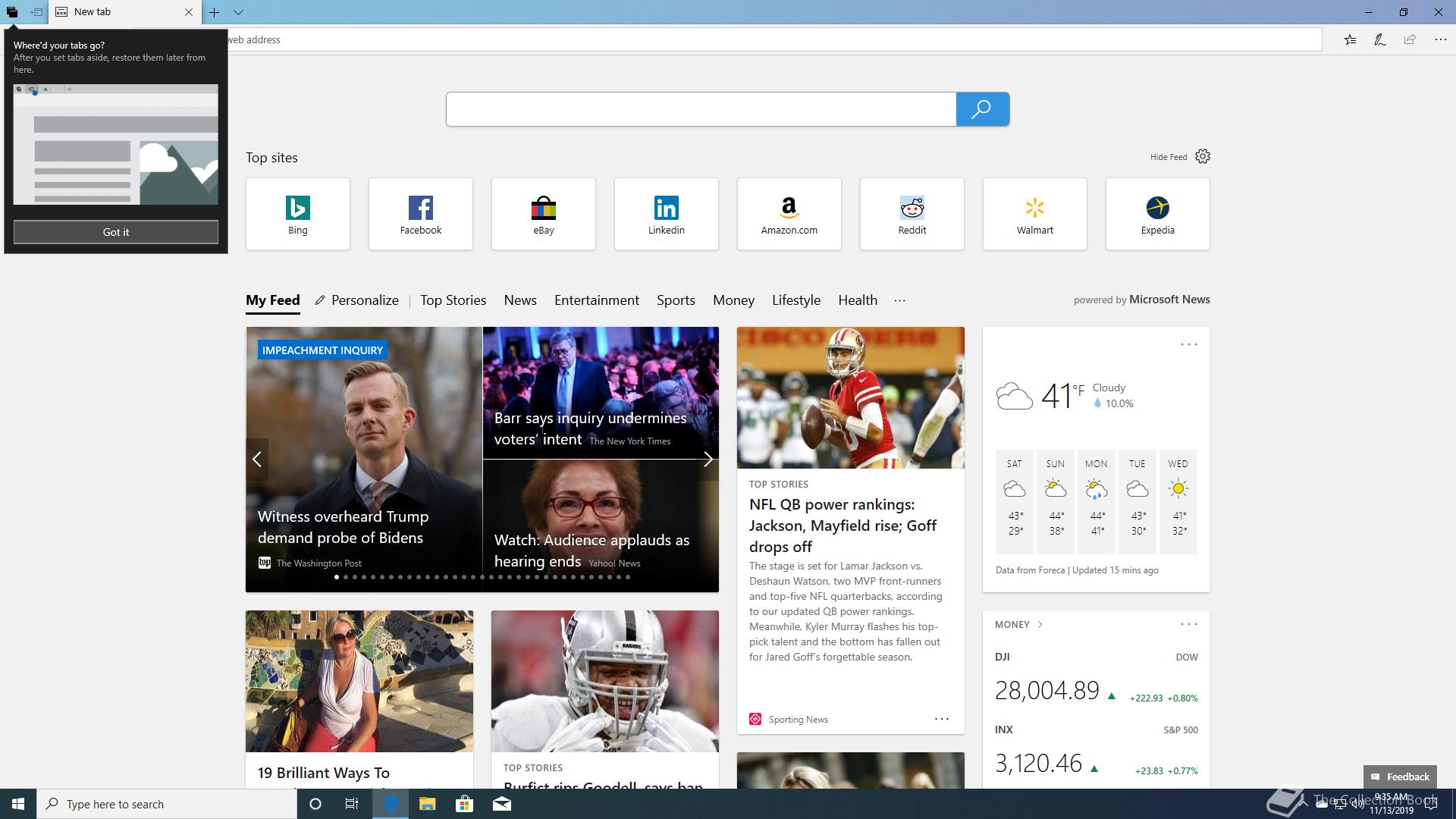Open the Reddit top site tile
Screen dimensions: 1456x819
[x=912, y=214]
